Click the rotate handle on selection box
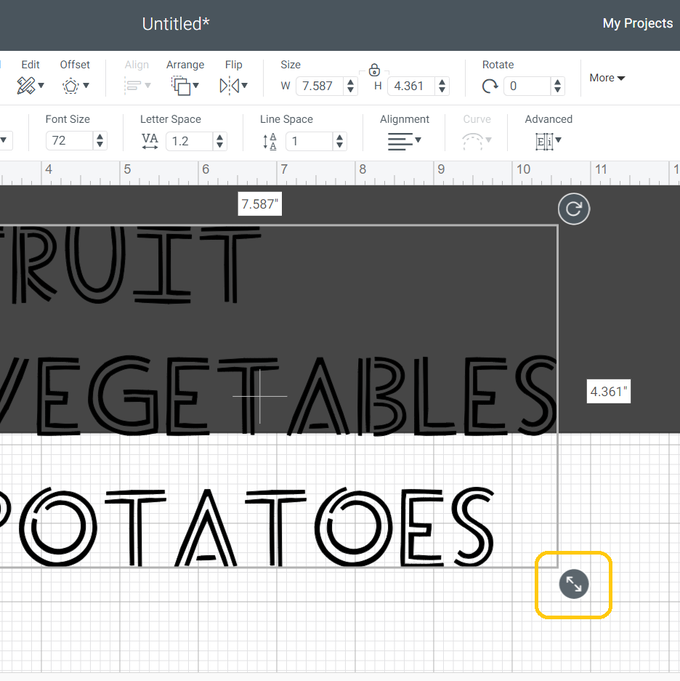 pyautogui.click(x=573, y=209)
